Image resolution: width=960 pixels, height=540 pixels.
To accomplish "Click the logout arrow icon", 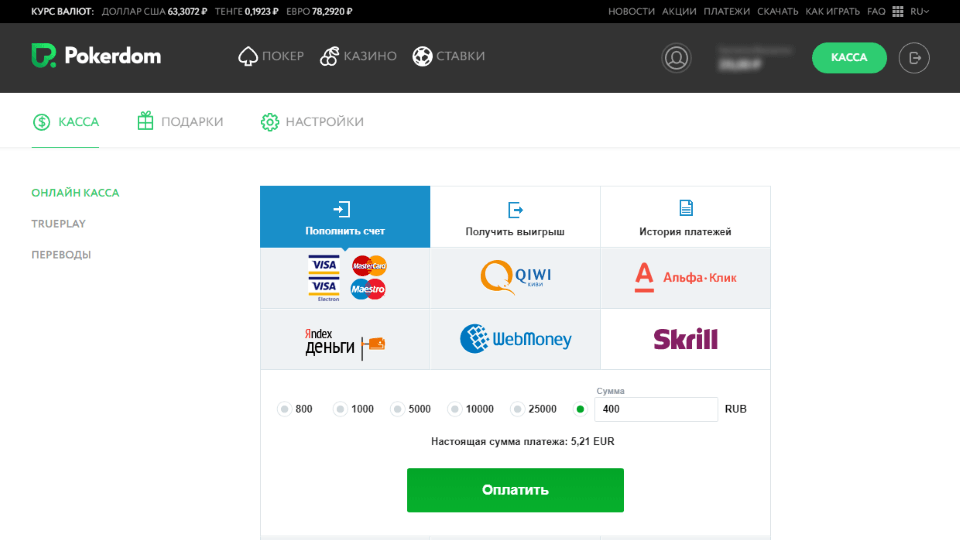I will click(x=914, y=58).
